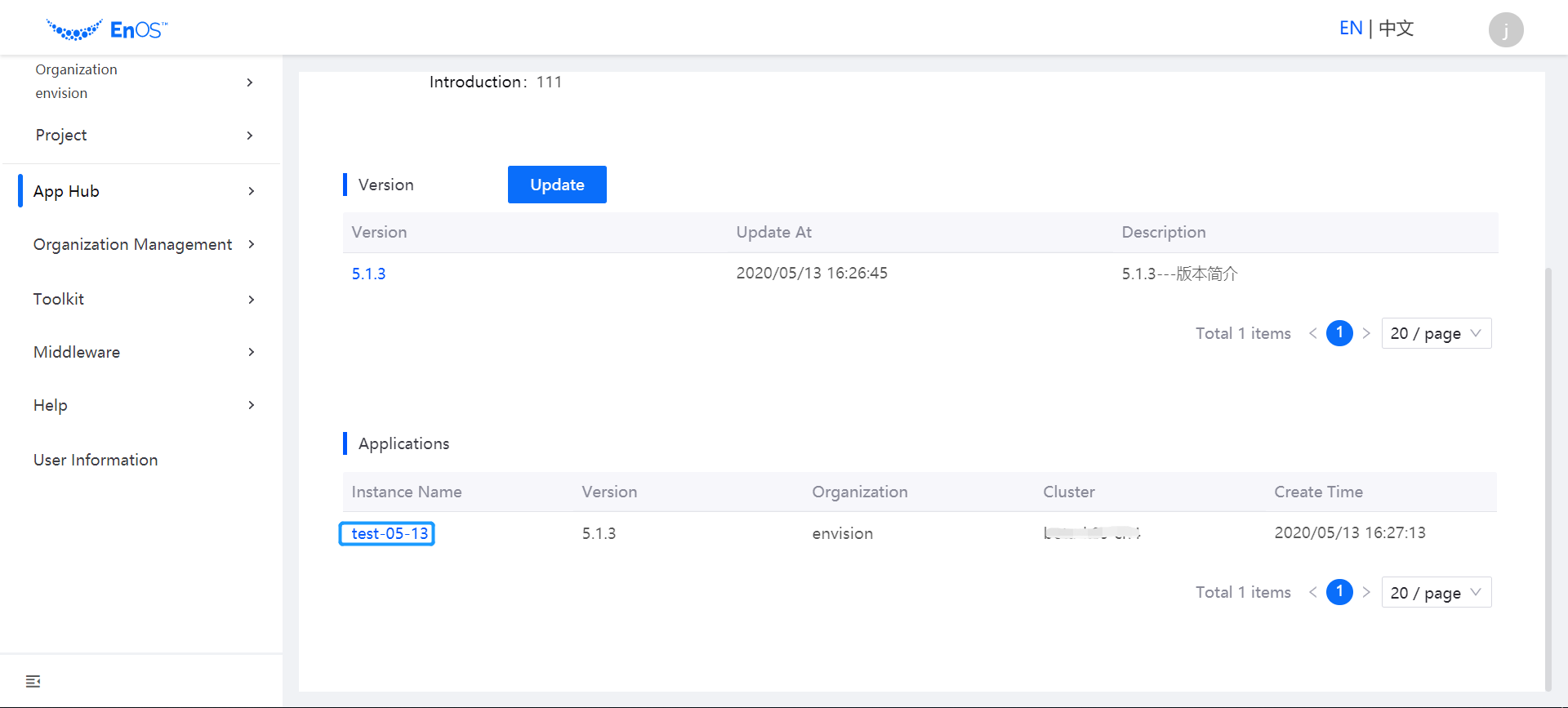Screen dimensions: 1568x708
Task: Go to previous page in Applications table
Action: click(1312, 592)
